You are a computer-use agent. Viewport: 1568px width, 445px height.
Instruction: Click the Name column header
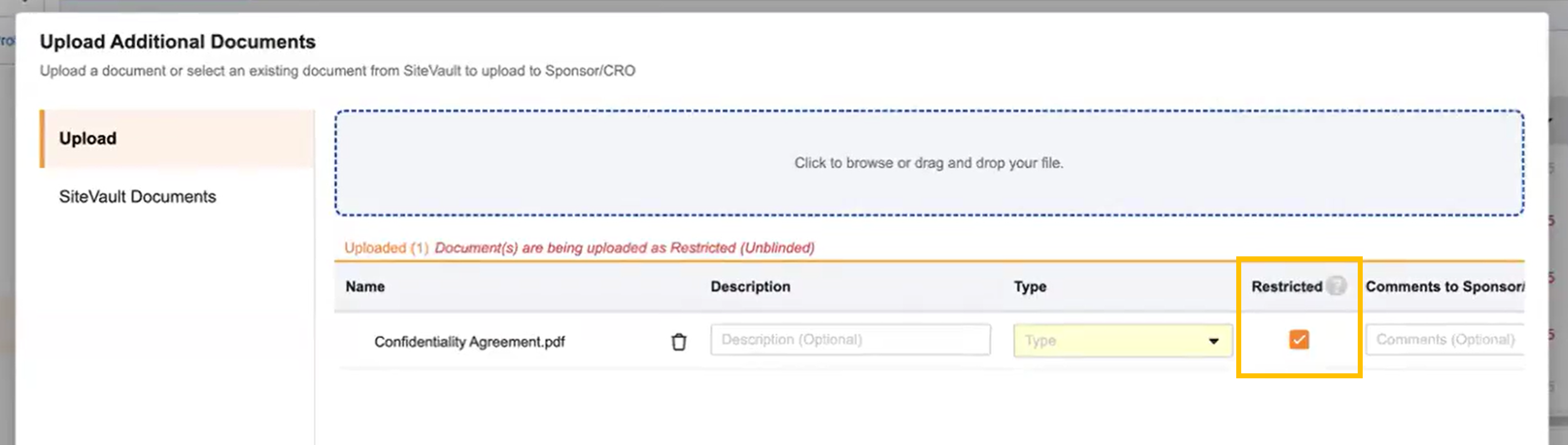point(365,287)
